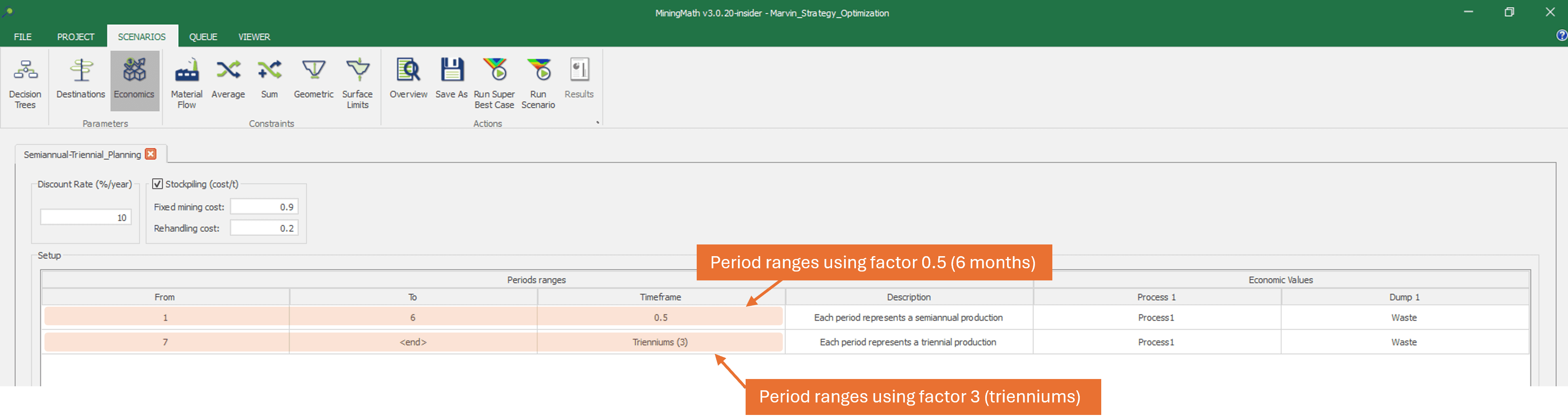This screenshot has width=1568, height=419.
Task: Open Timeframe cell showing Trienniums (3)
Action: (660, 342)
